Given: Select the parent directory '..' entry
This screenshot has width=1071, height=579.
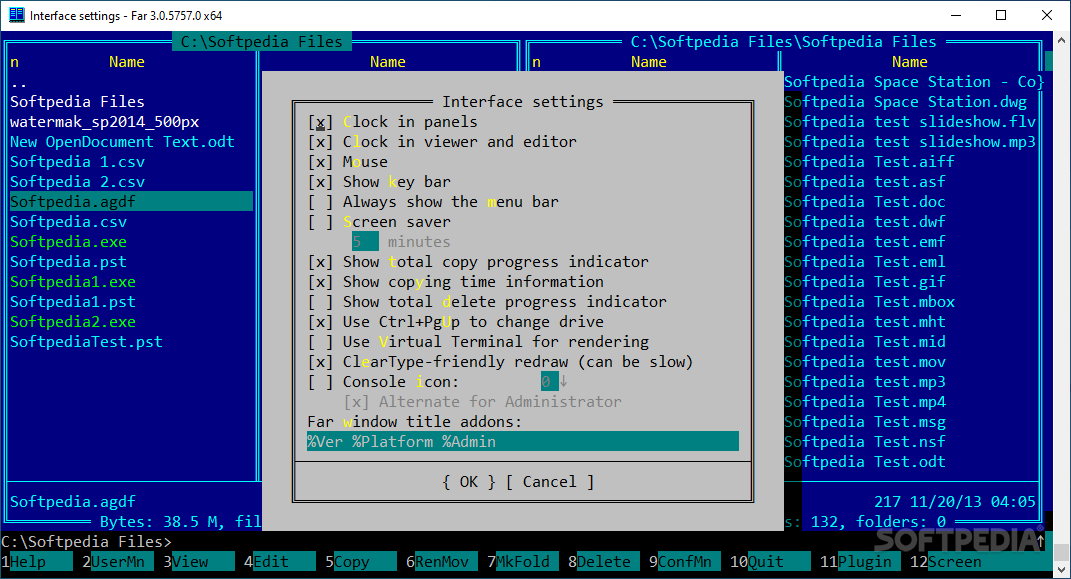Looking at the screenshot, I should (x=18, y=83).
